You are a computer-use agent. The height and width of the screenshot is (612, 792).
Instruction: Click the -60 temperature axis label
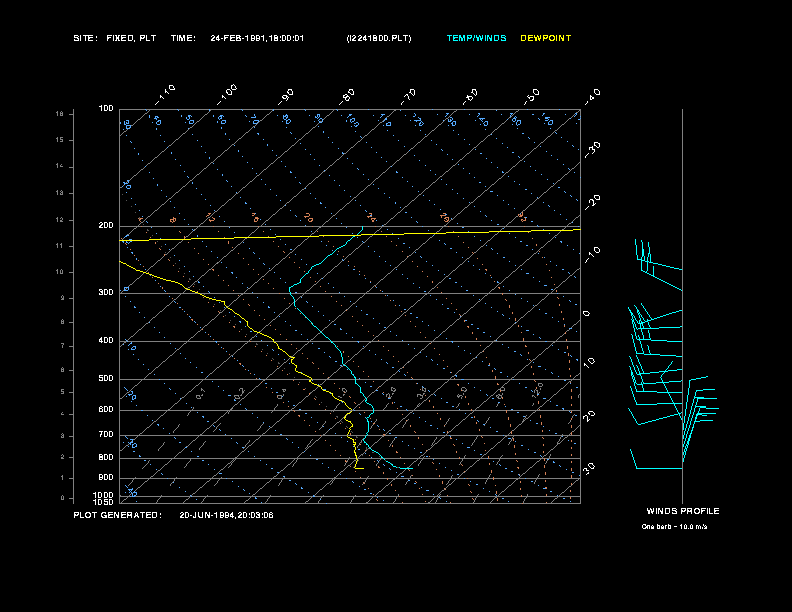coord(470,96)
